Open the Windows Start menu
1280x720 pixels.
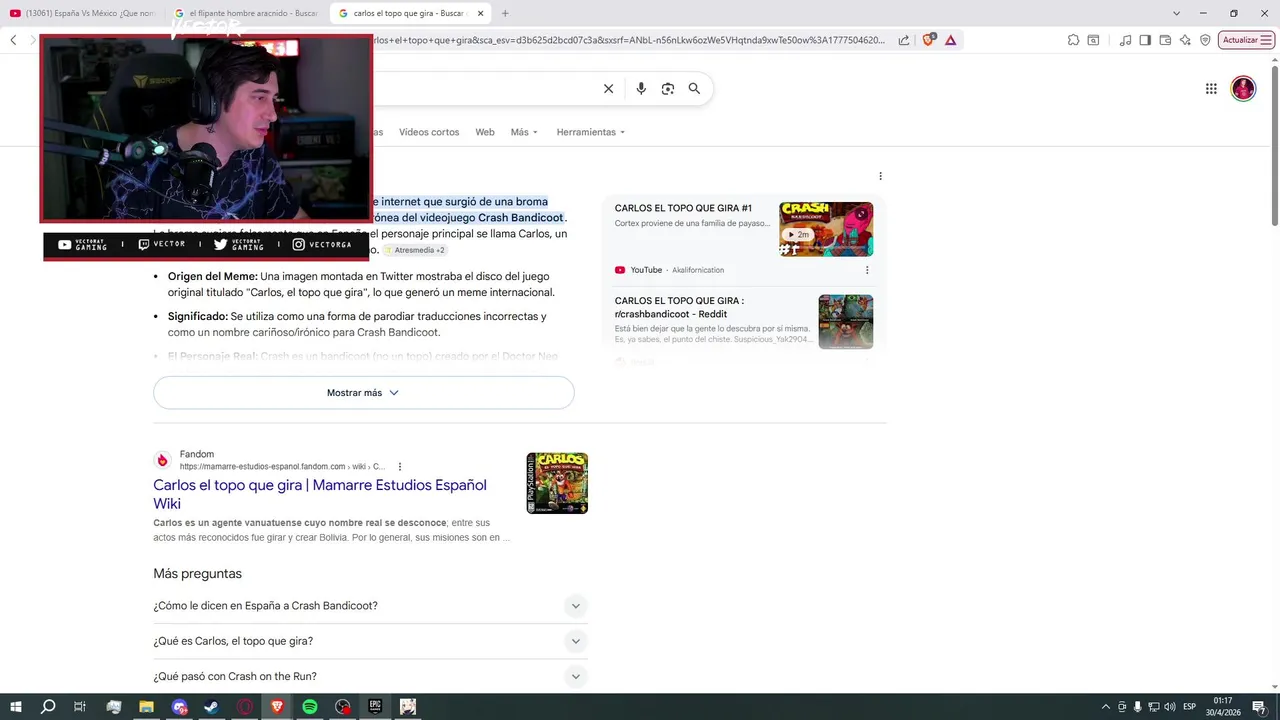click(15, 707)
